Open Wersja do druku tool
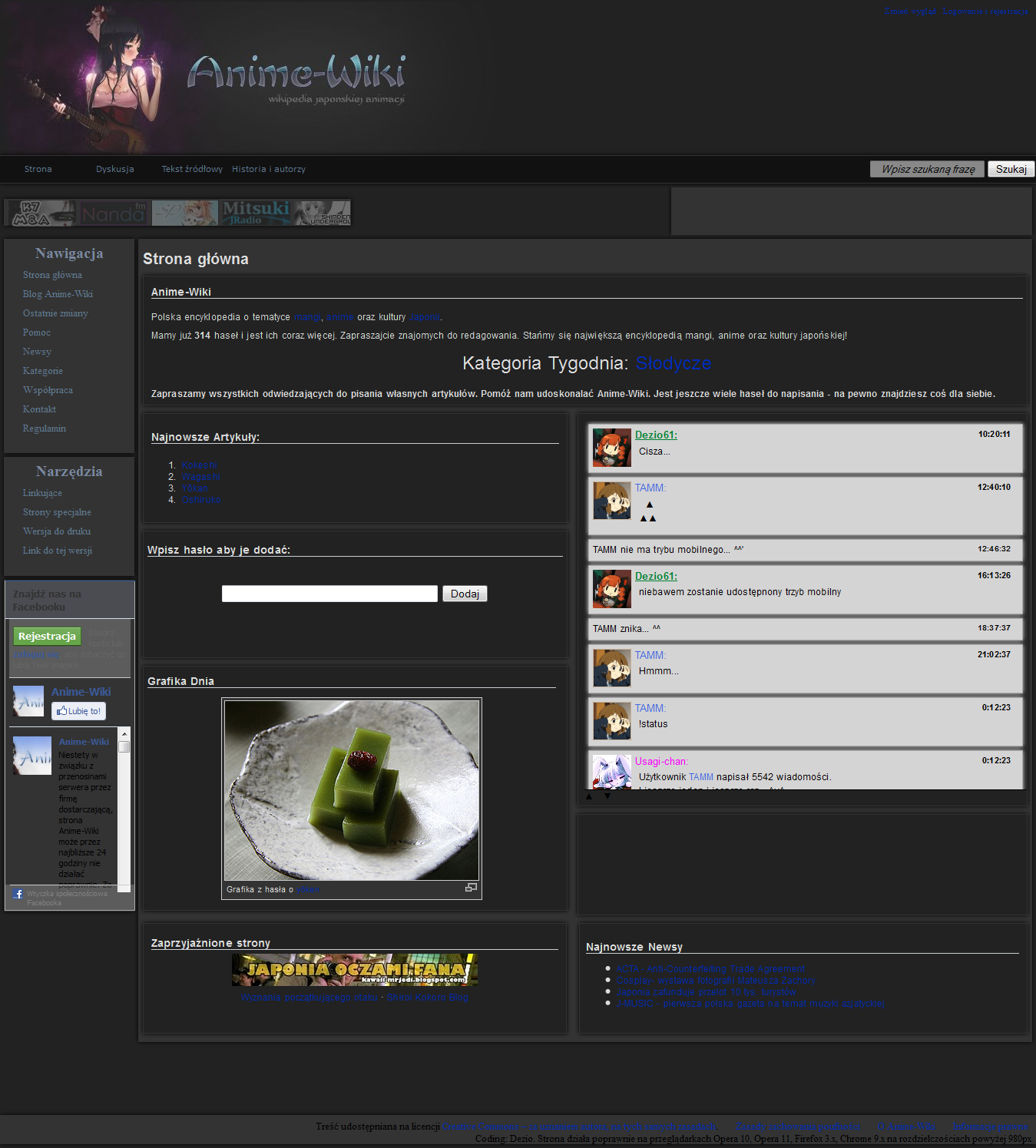This screenshot has height=1148, width=1036. [57, 531]
